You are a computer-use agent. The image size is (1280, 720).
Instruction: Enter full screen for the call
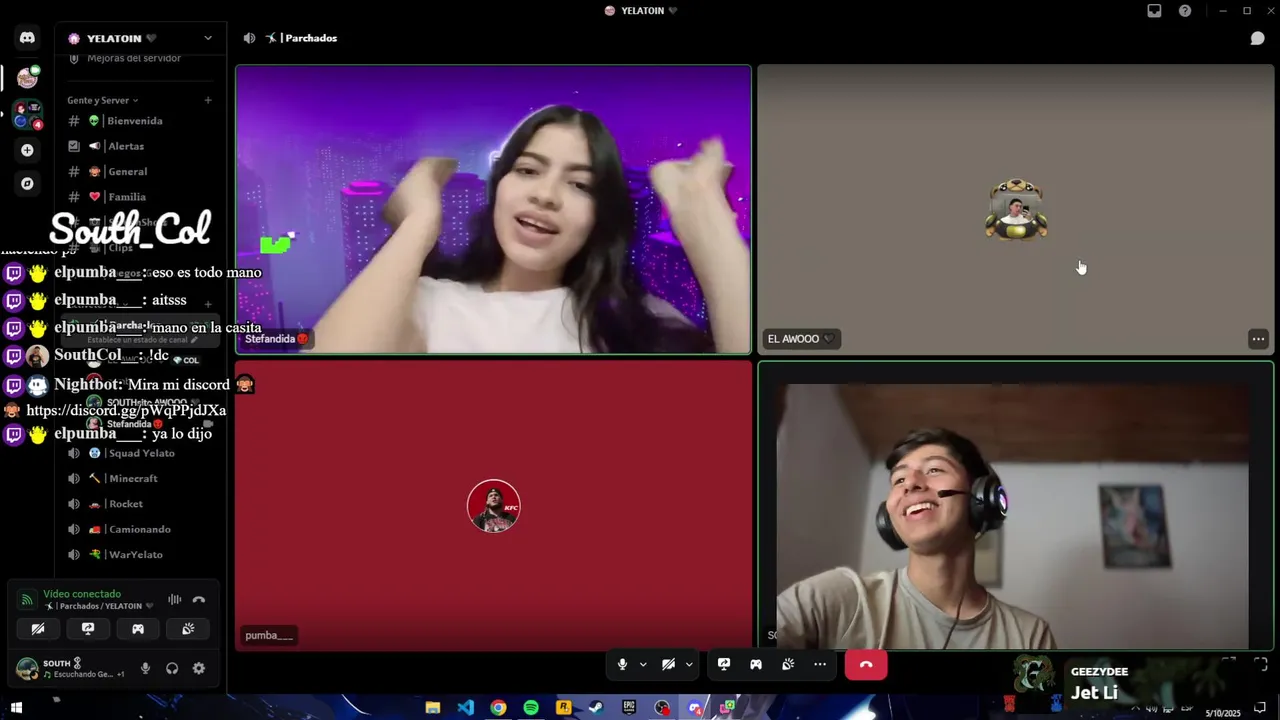click(1260, 663)
